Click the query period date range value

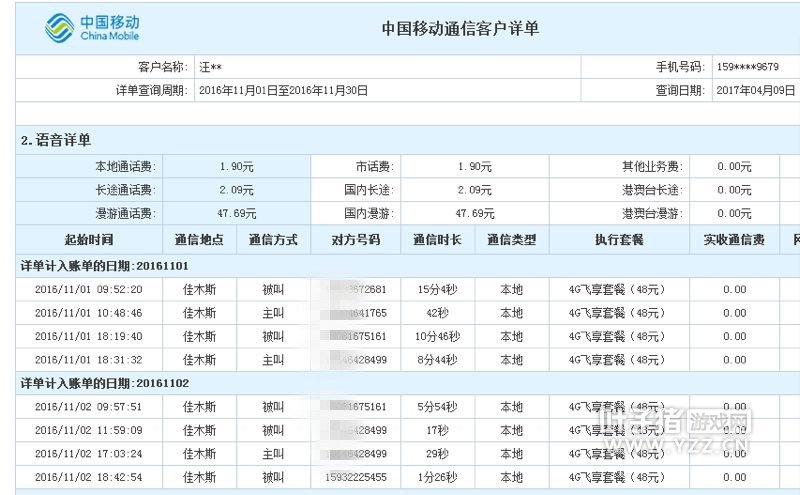point(284,90)
